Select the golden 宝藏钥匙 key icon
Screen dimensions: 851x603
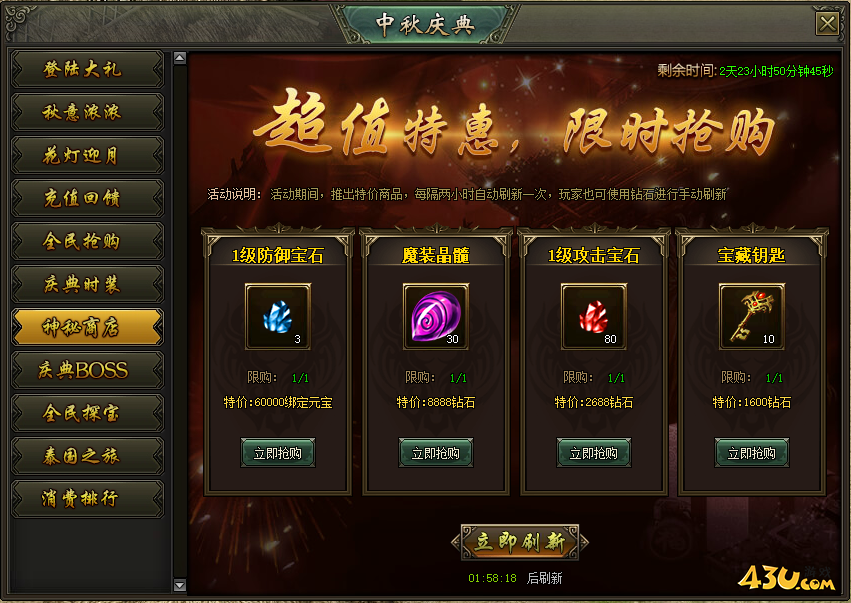[752, 316]
